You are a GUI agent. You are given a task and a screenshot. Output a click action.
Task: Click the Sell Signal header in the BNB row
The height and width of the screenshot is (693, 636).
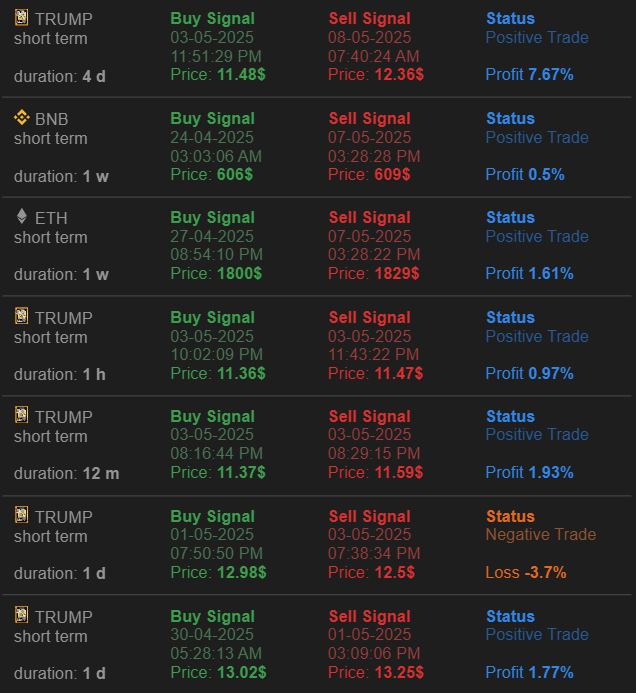369,118
